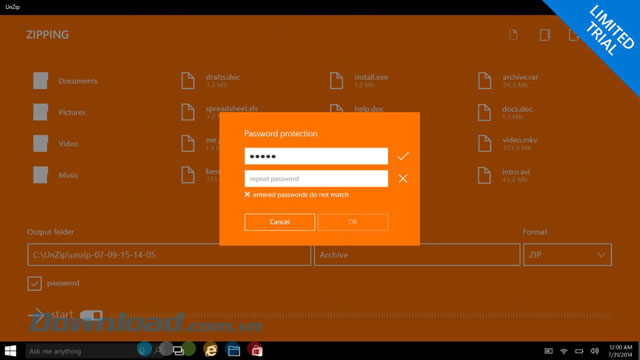Open the Music folder

pos(56,175)
